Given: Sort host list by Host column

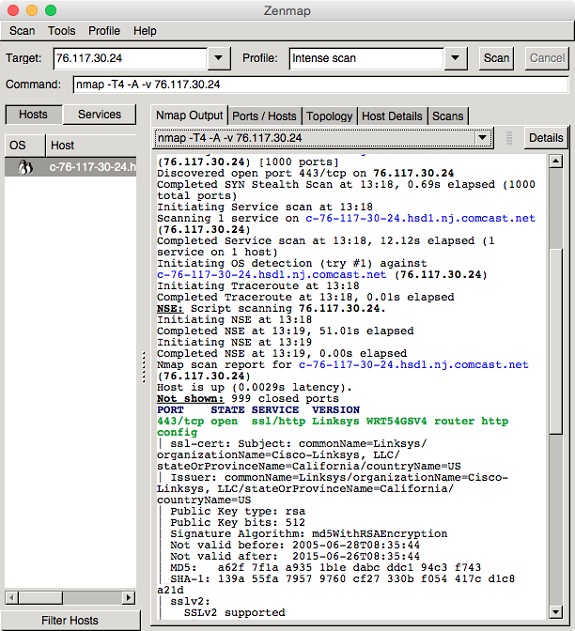Looking at the screenshot, I should (x=91, y=145).
